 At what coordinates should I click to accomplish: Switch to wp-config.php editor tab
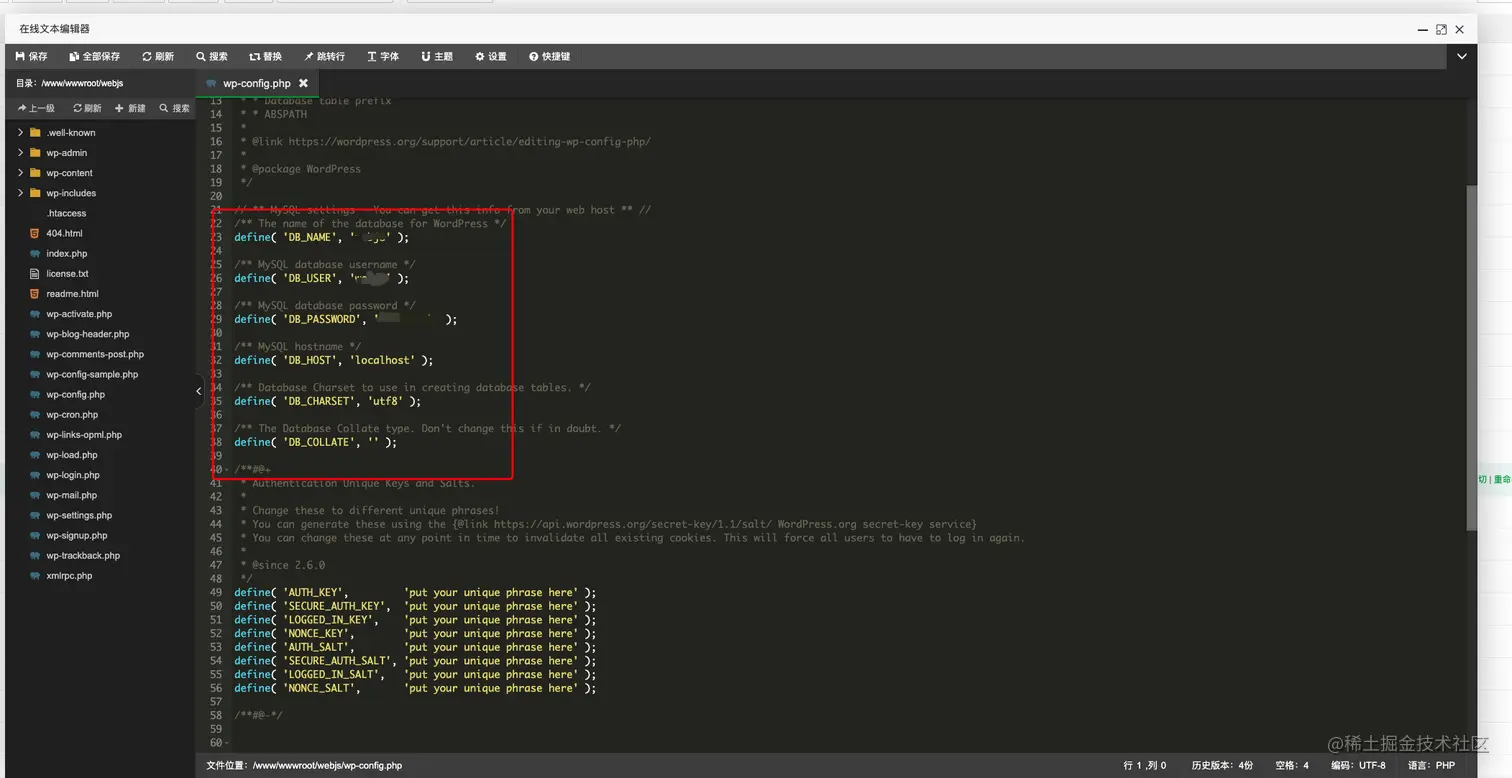(x=256, y=84)
